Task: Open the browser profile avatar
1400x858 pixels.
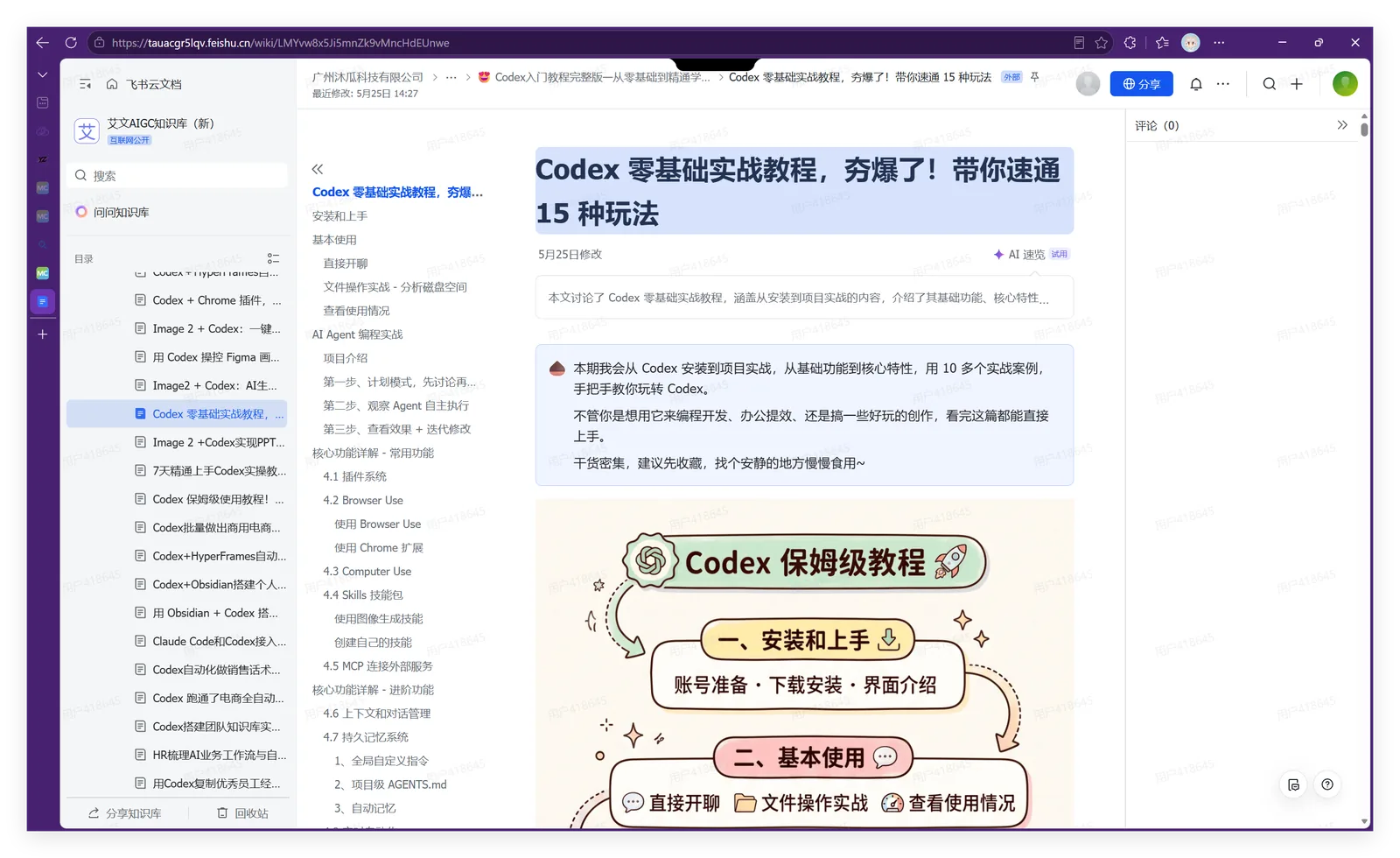Action: (x=1191, y=42)
